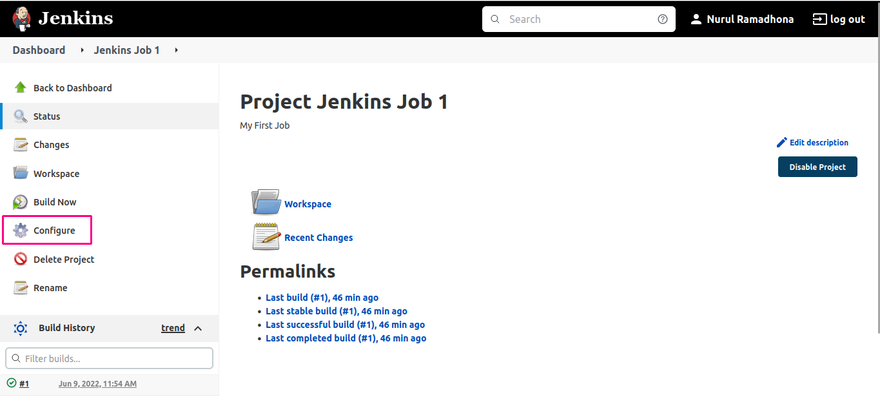Open the Configure sidebar item
This screenshot has height=396, width=880.
click(54, 231)
